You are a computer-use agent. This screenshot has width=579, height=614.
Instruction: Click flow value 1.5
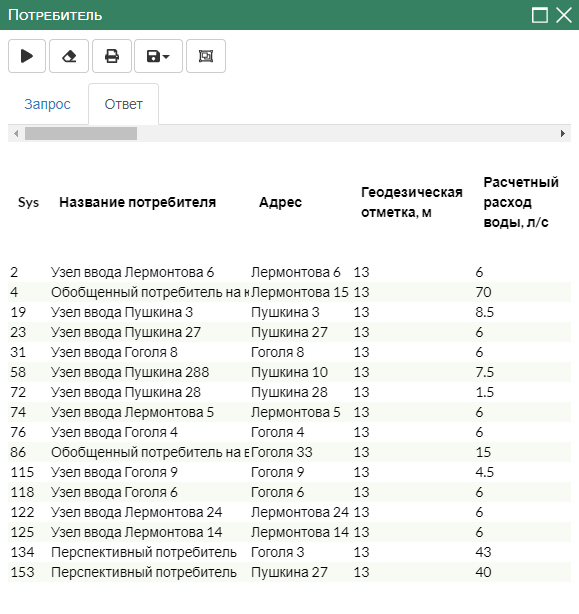[485, 392]
